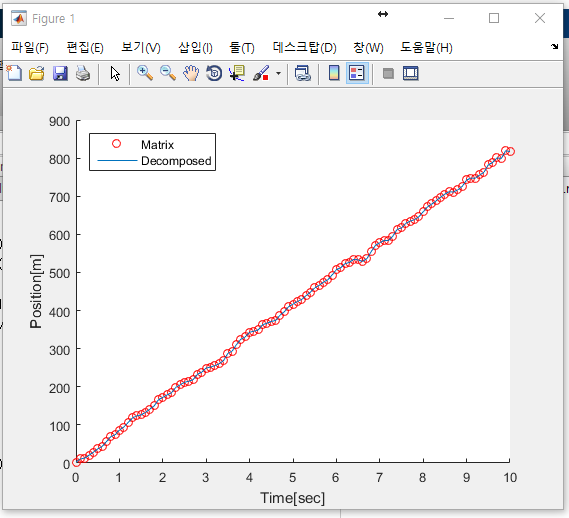The width and height of the screenshot is (569, 518).
Task: Open the 삽입(I) menu
Action: pos(195,48)
